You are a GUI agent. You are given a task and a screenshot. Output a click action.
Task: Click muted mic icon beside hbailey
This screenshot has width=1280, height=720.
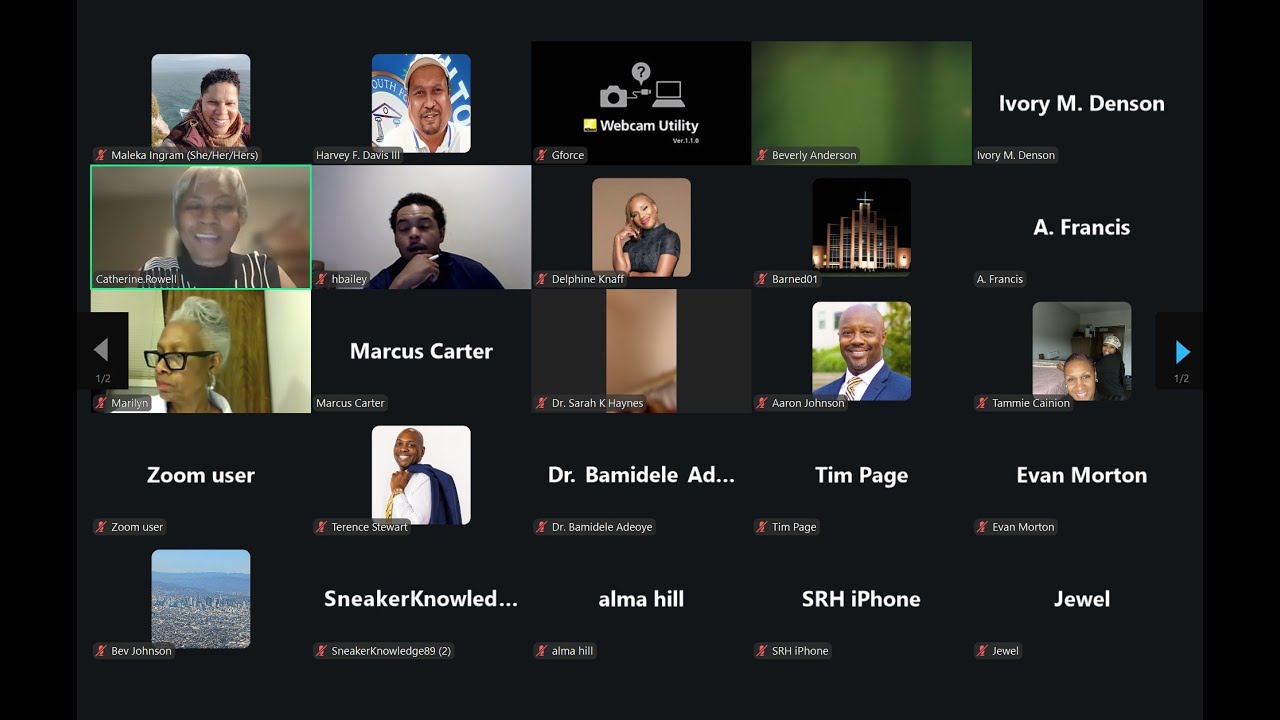322,279
